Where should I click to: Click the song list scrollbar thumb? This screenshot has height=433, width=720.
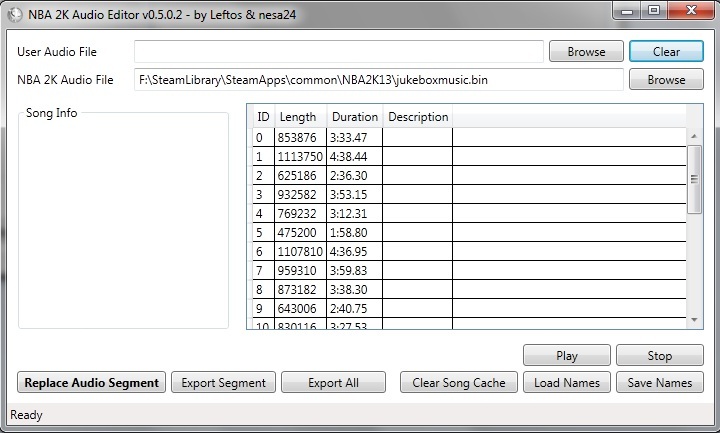(694, 179)
